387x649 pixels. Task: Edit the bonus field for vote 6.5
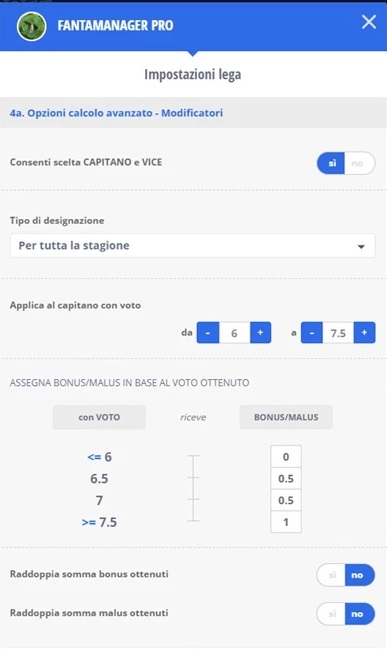pyautogui.click(x=286, y=478)
